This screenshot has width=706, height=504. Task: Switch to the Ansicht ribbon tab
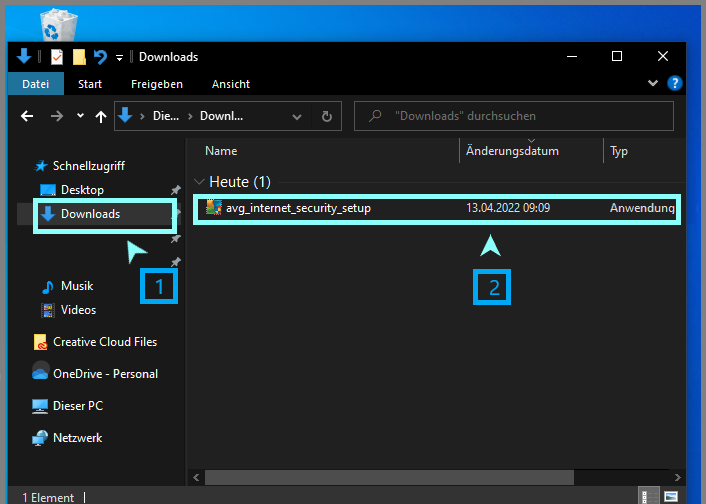(x=231, y=84)
